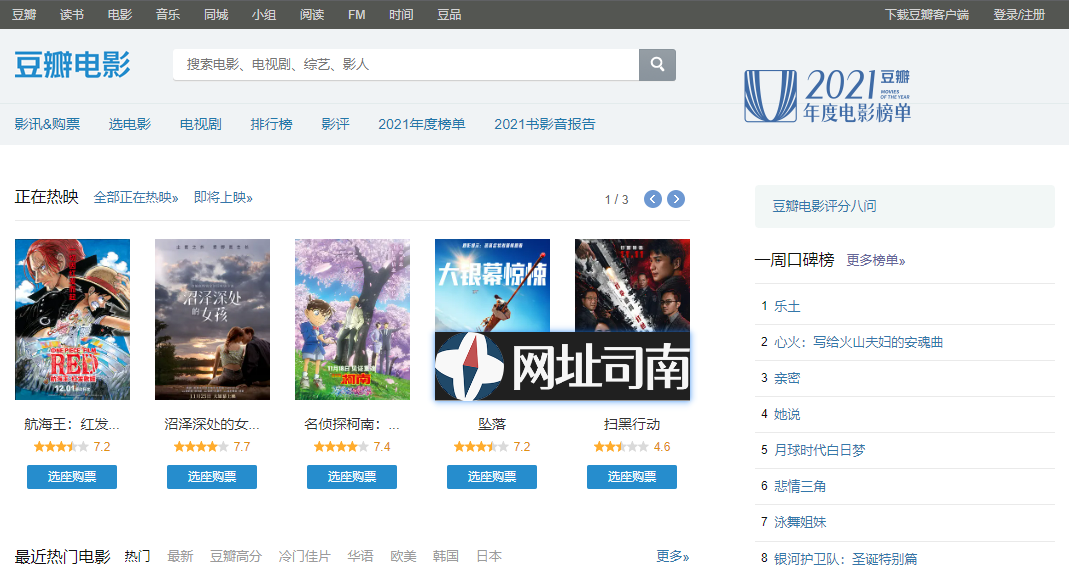1069x576 pixels.
Task: Open the 航海王 movie poster
Action: 72,319
